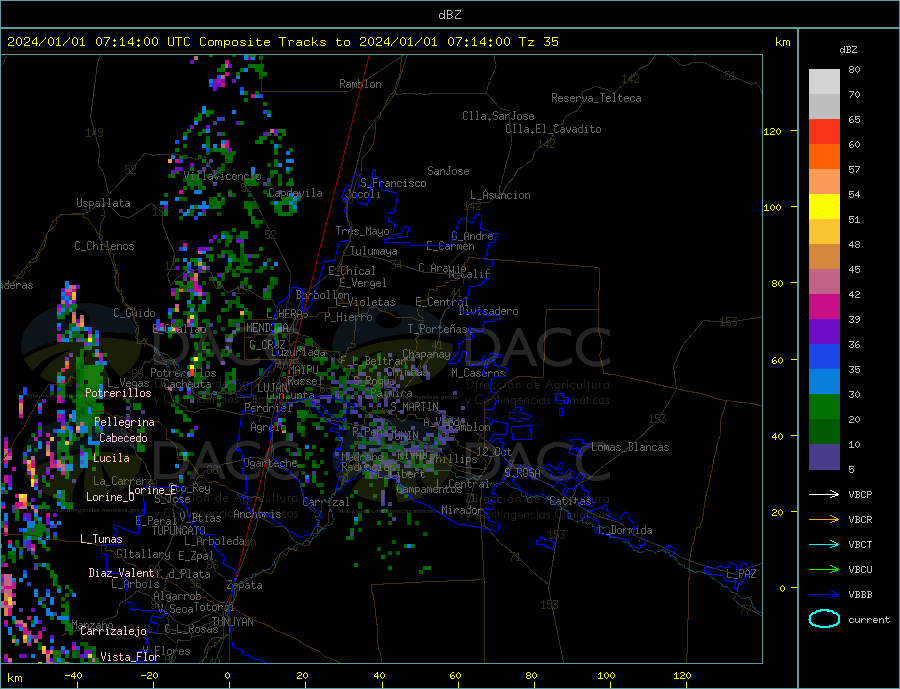Viewport: 900px width, 689px height.
Task: Pick the yellow swatch below 54 dBZ
Action: click(x=824, y=207)
